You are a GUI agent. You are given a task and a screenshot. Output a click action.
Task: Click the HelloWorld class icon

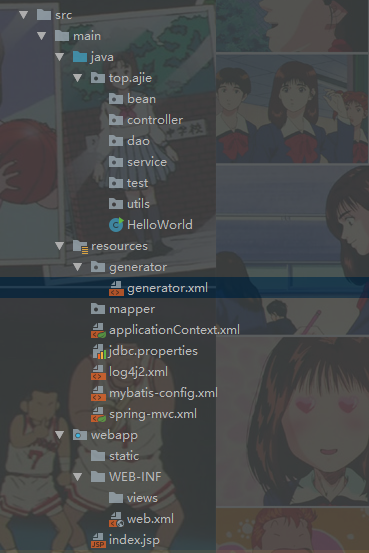pyautogui.click(x=116, y=225)
